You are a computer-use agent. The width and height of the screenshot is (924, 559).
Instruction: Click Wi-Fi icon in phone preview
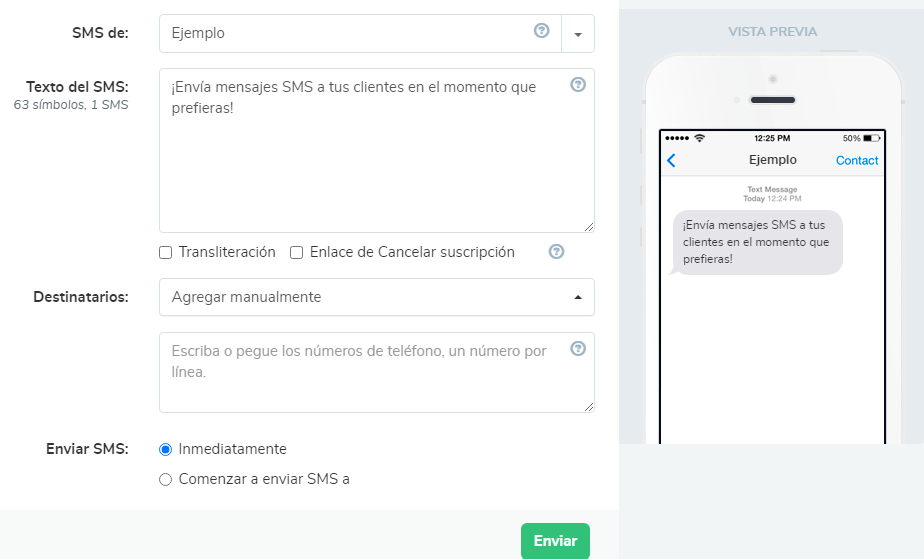point(699,138)
